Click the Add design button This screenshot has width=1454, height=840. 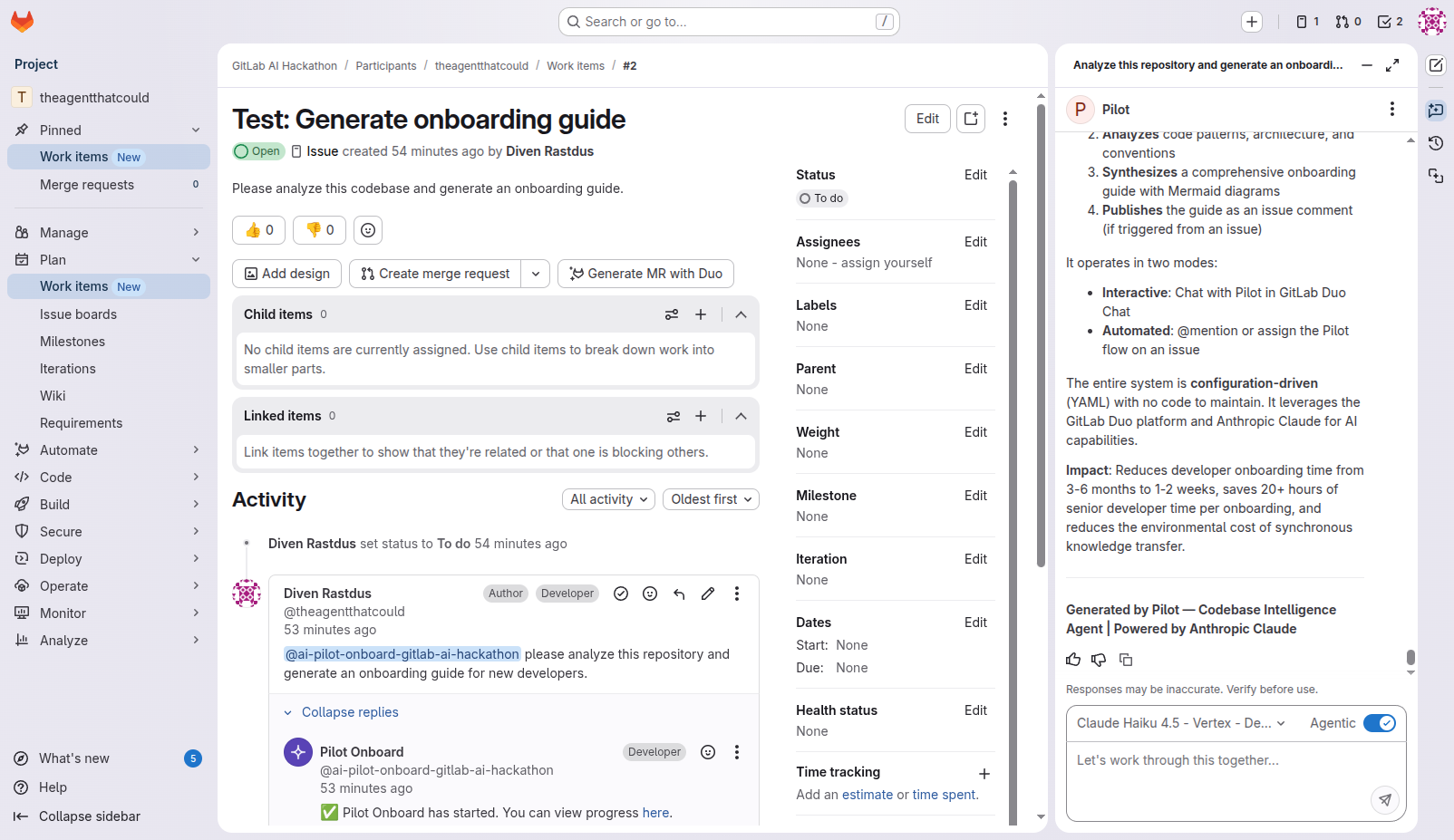[x=287, y=274]
